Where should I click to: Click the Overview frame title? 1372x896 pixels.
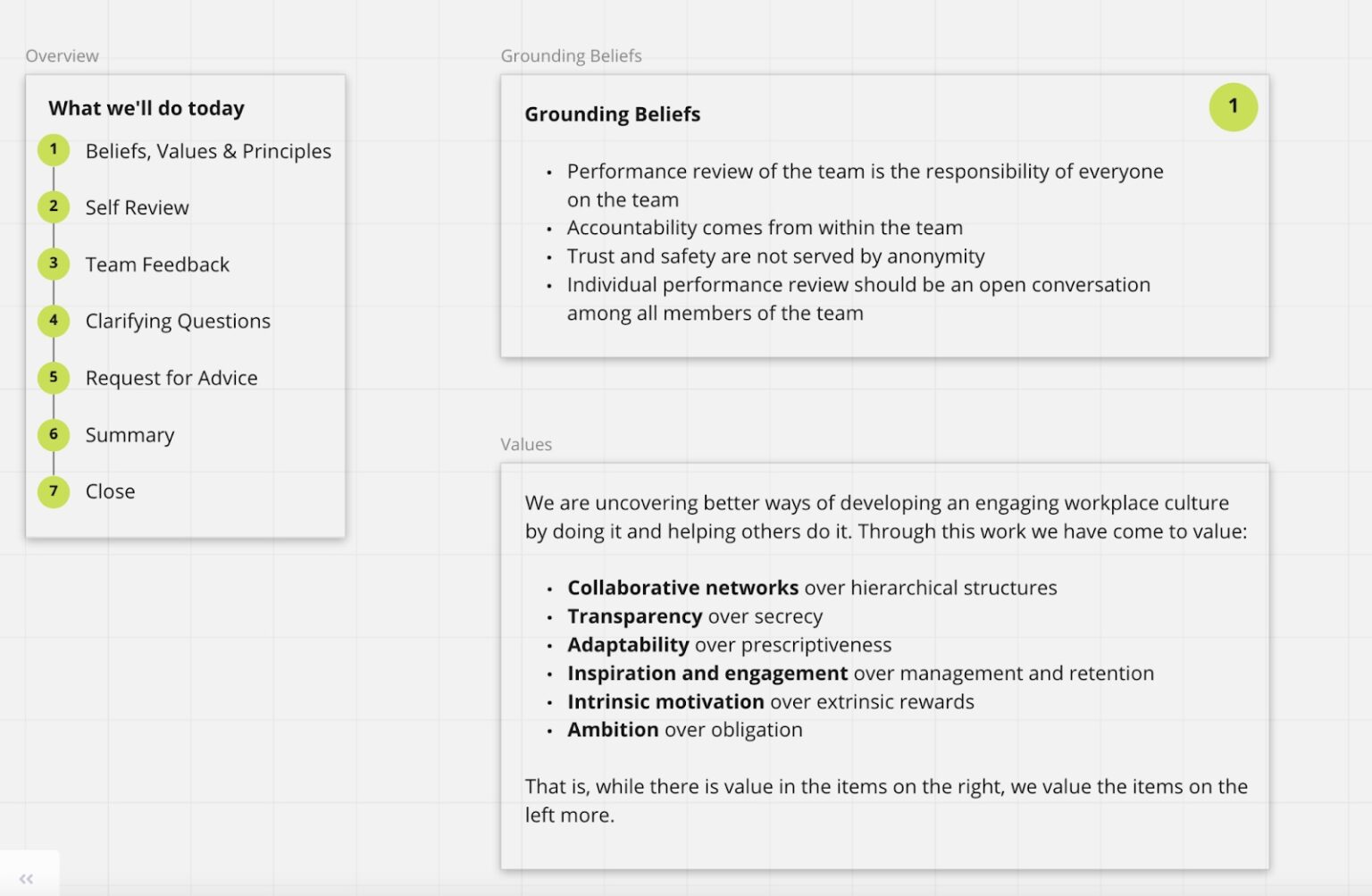tap(62, 55)
